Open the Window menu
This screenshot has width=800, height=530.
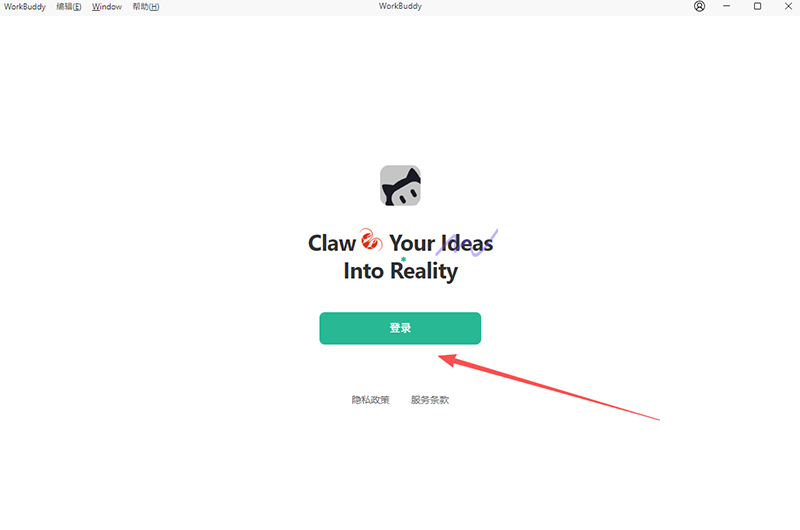[107, 7]
